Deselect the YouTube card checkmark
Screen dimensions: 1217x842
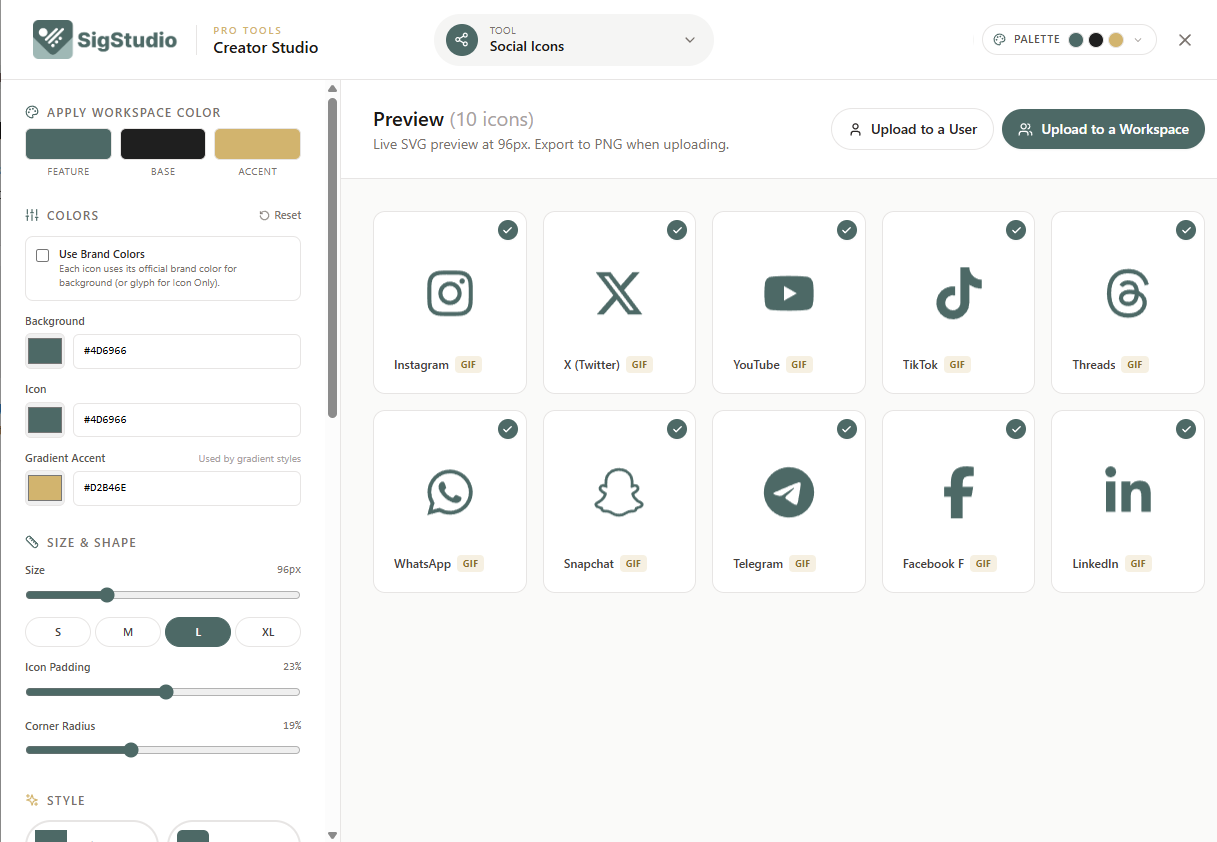(847, 230)
